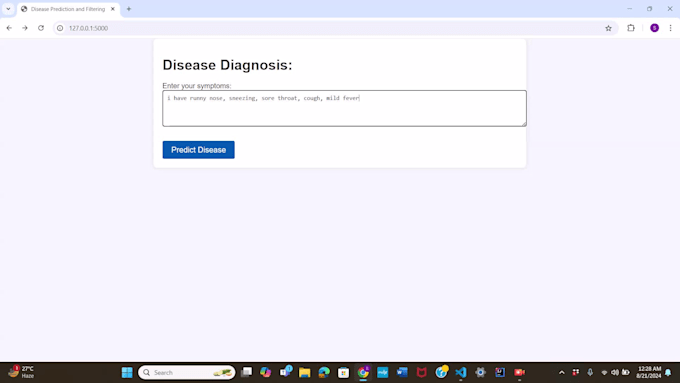Open a new tab with the plus button

(x=129, y=9)
